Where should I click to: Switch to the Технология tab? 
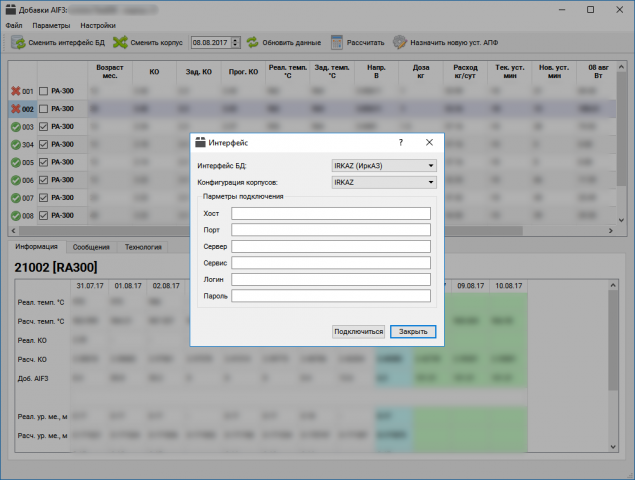pyautogui.click(x=143, y=247)
